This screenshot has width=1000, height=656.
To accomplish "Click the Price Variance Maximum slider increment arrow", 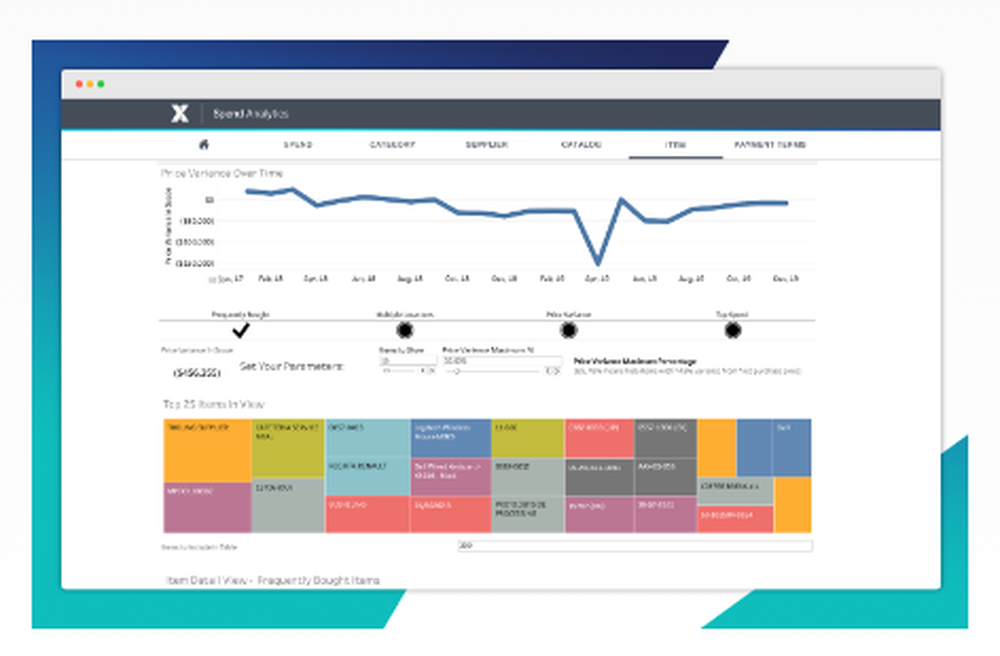I will tap(557, 371).
